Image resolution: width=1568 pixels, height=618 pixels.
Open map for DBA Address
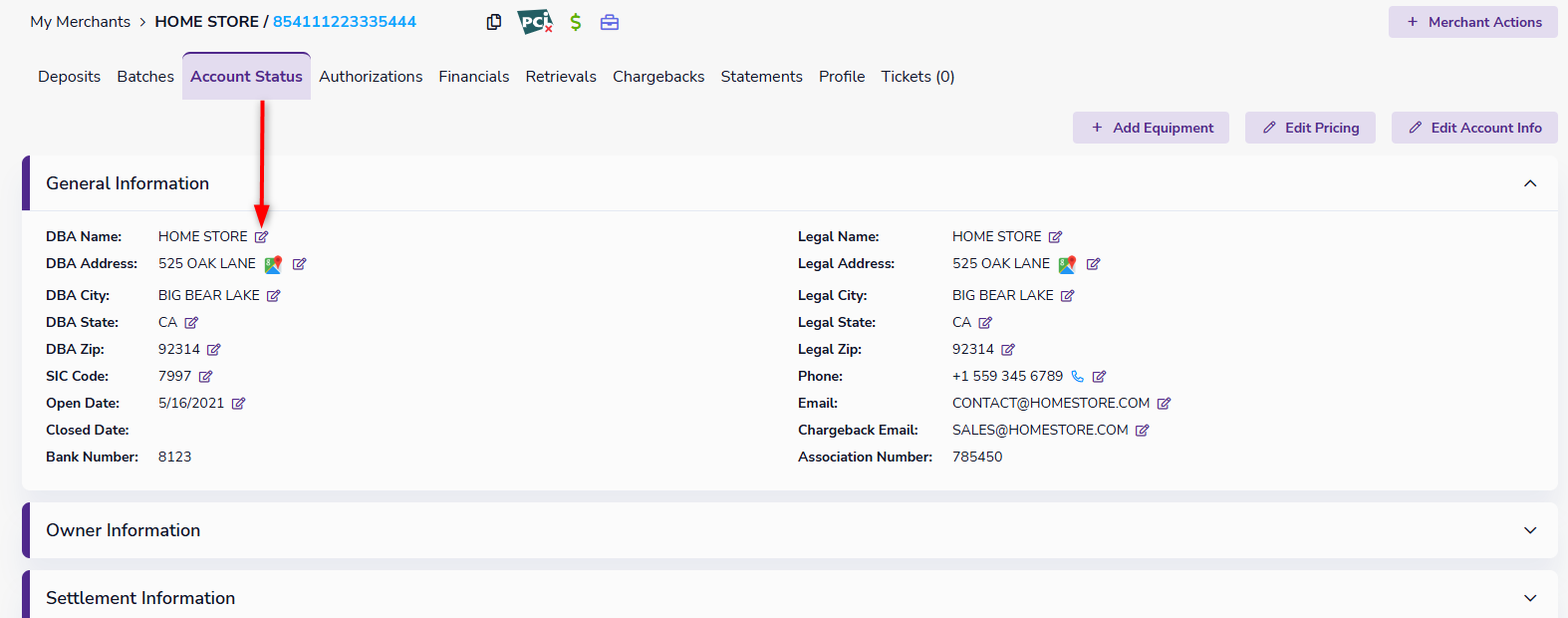(x=273, y=264)
